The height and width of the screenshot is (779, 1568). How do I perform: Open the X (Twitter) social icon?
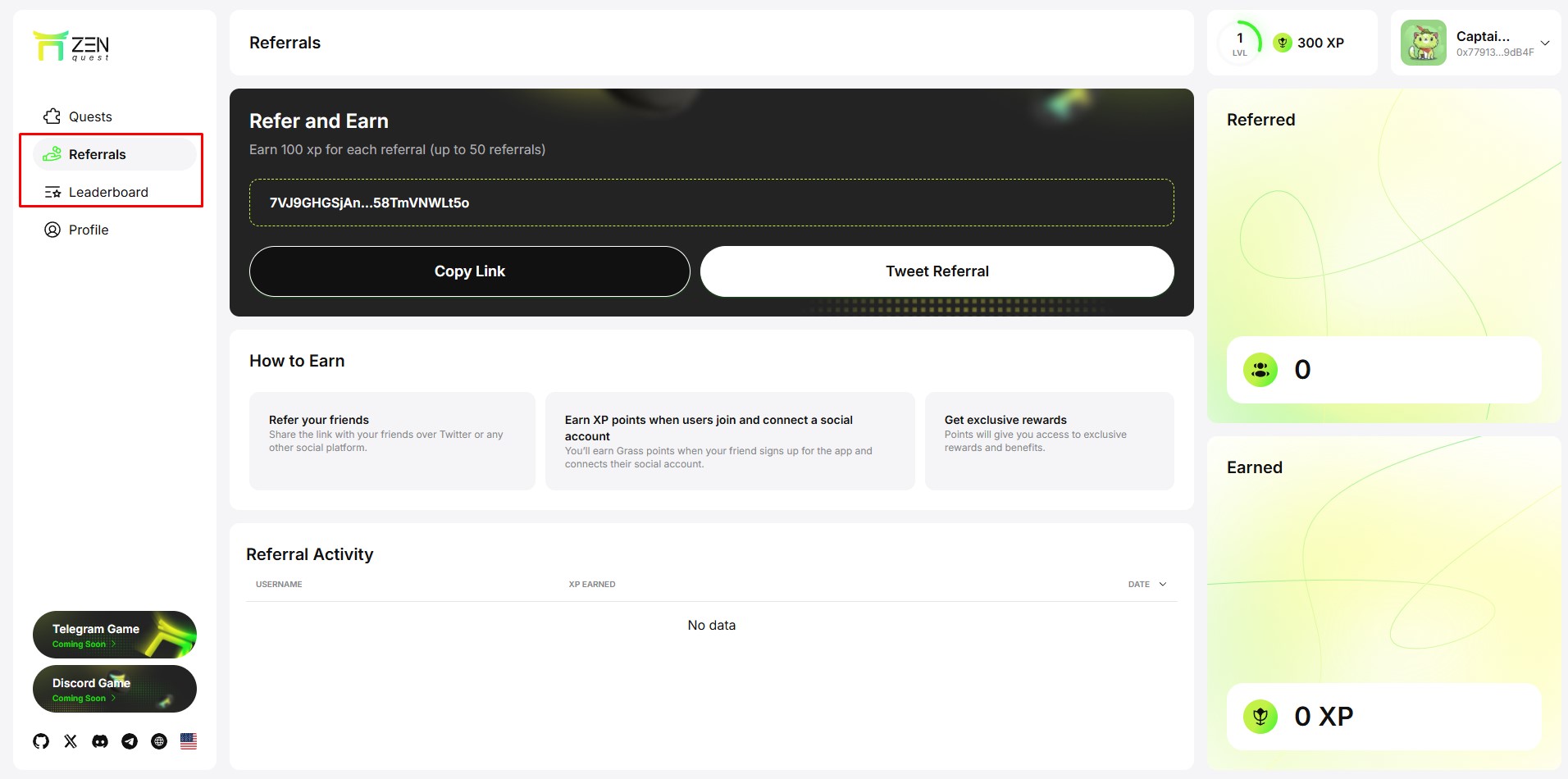(71, 741)
